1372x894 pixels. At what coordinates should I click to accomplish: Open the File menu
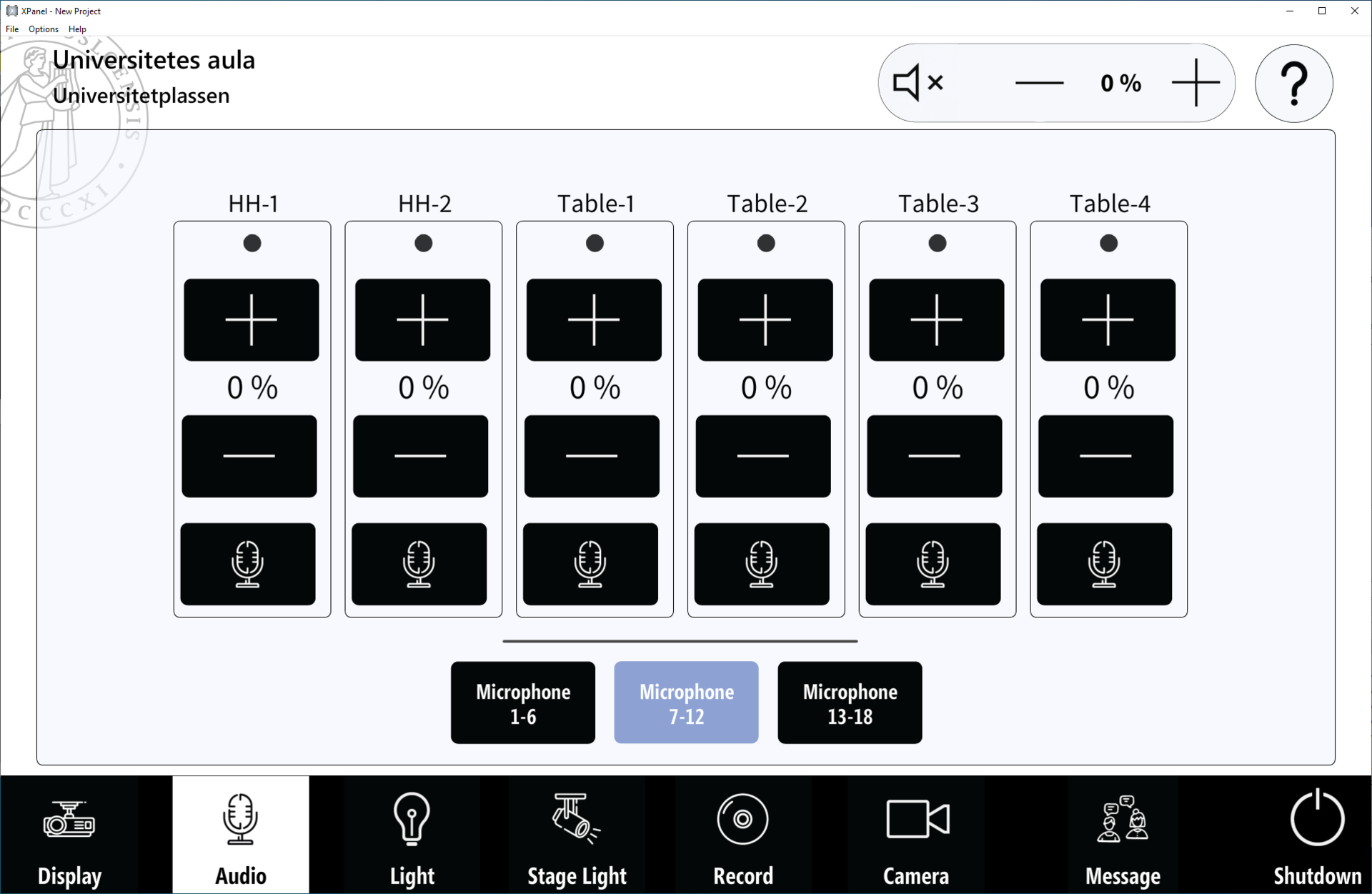12,29
